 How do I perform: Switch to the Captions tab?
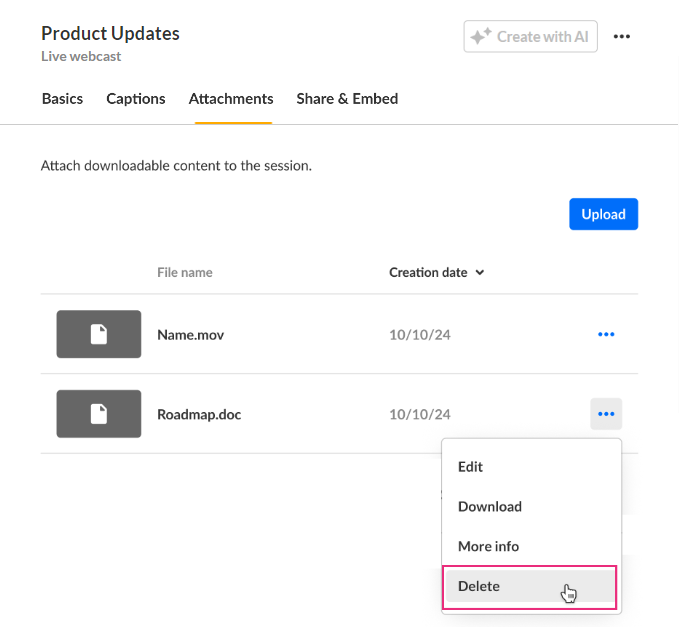point(136,99)
